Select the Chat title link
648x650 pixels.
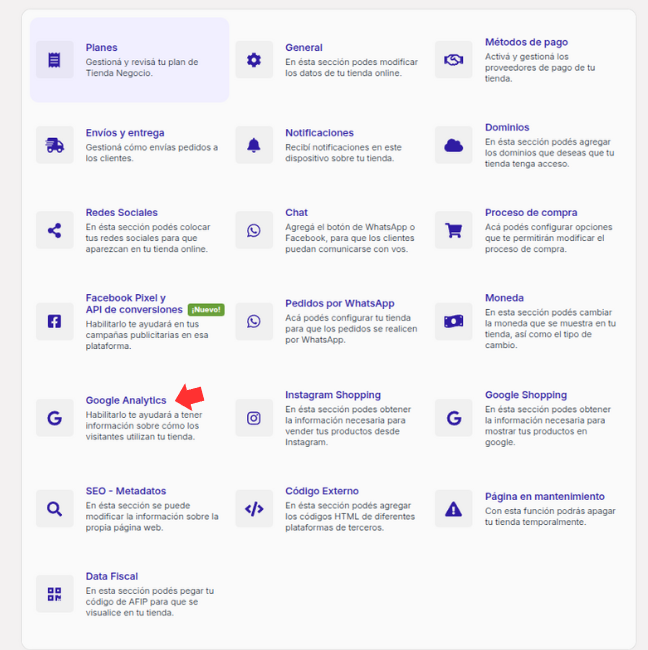coord(296,213)
